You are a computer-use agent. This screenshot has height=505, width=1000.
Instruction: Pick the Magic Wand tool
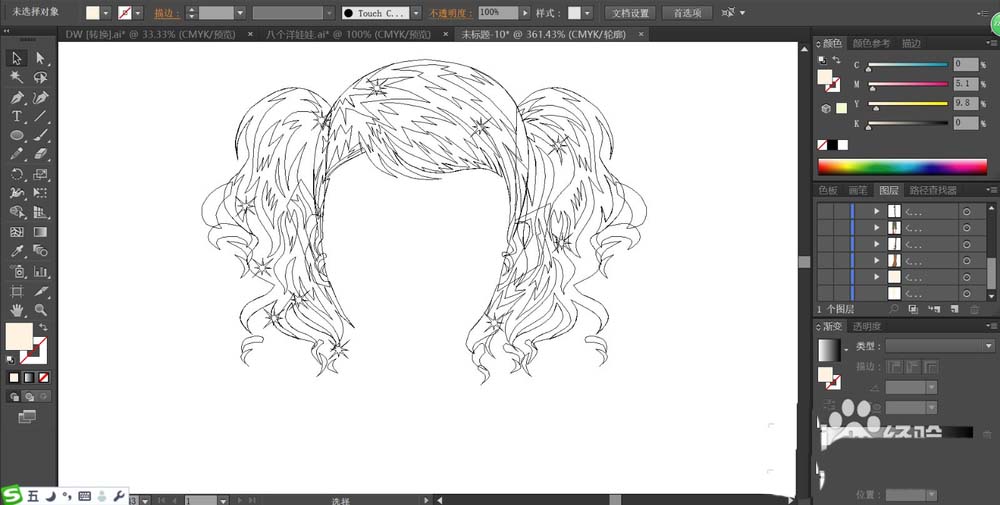click(x=17, y=78)
